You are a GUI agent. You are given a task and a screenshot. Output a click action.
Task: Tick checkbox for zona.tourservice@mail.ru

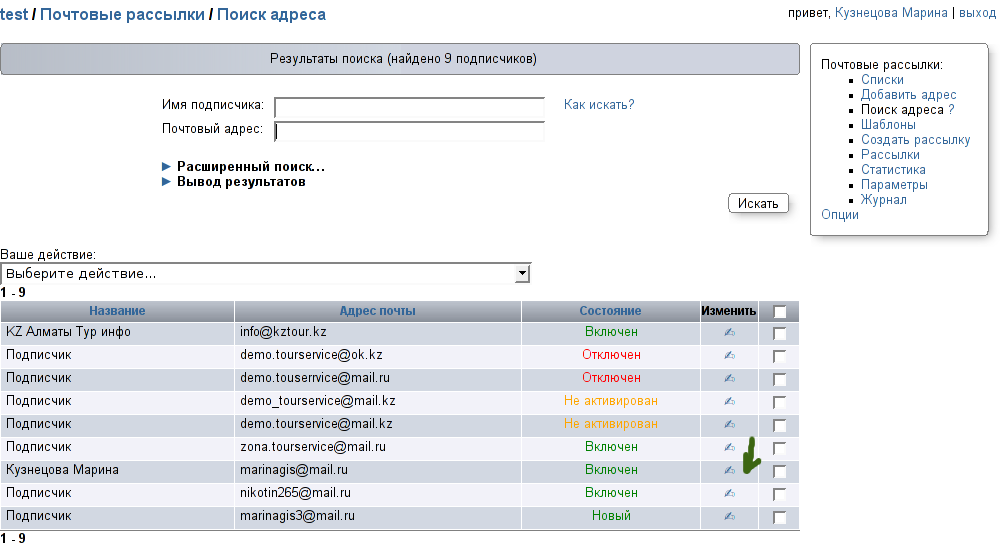[779, 448]
